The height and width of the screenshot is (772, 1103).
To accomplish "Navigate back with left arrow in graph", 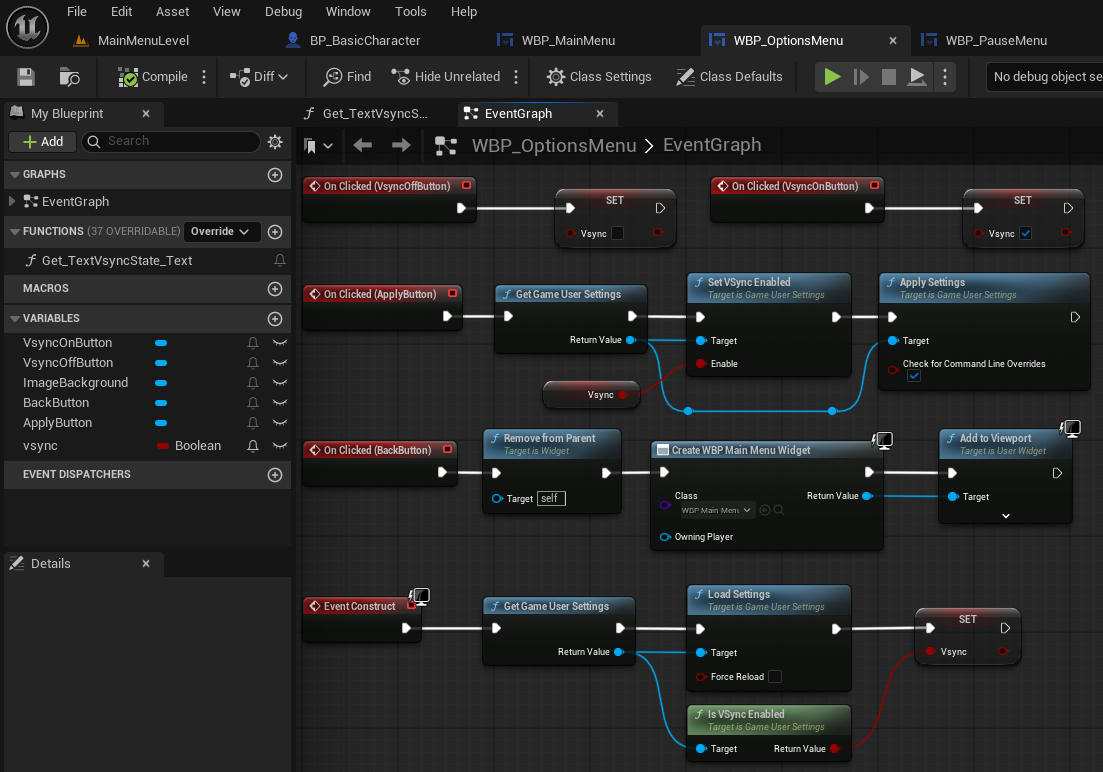I will pos(363,146).
